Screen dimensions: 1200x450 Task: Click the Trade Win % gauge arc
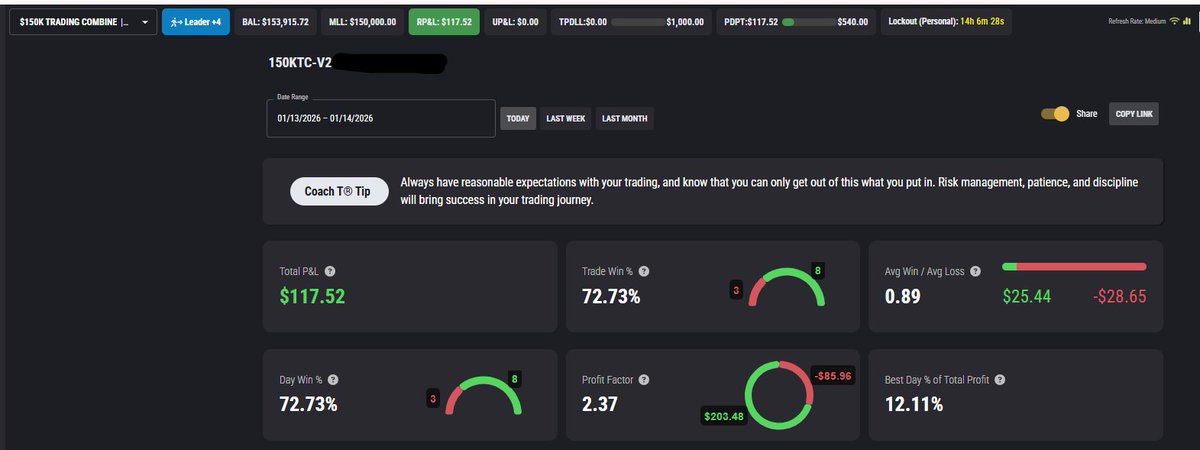point(788,285)
